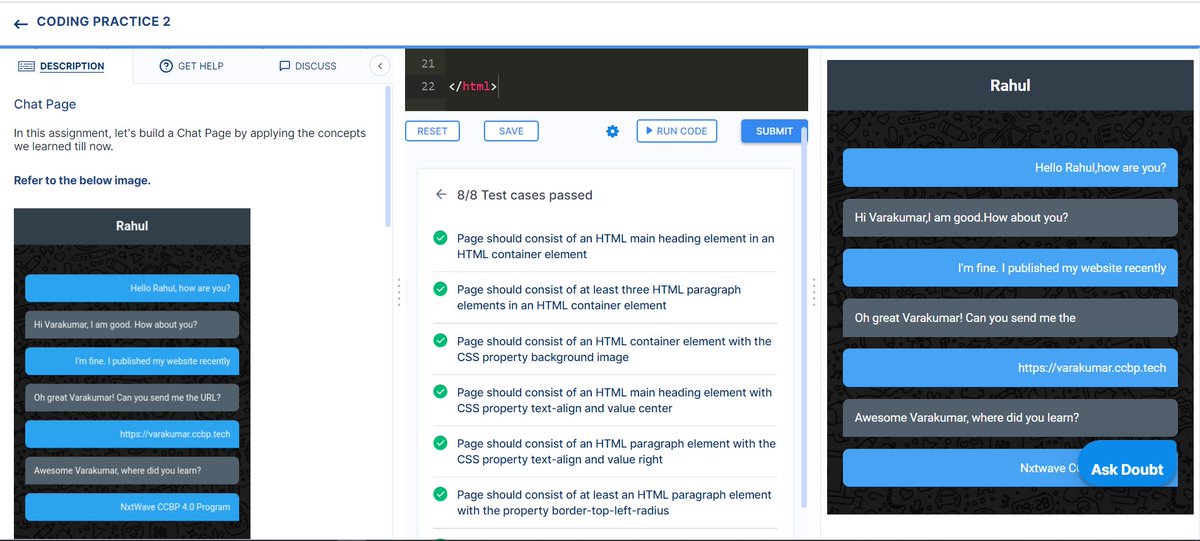Screen dimensions: 1200x541
Task: Click the 'Chat Page' heading text
Action: coord(45,104)
